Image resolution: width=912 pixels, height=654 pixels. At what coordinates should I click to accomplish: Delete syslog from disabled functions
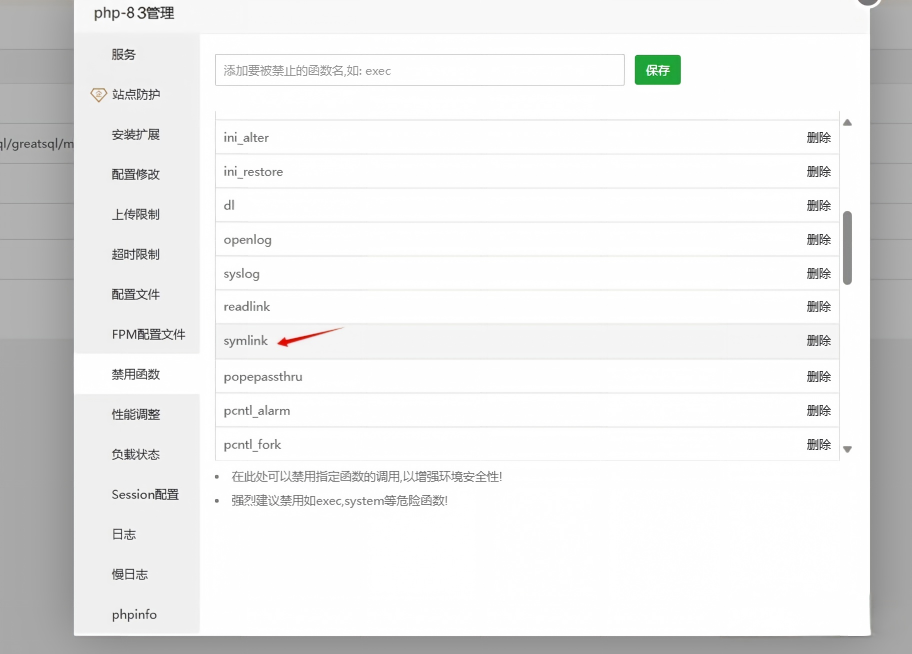(818, 273)
